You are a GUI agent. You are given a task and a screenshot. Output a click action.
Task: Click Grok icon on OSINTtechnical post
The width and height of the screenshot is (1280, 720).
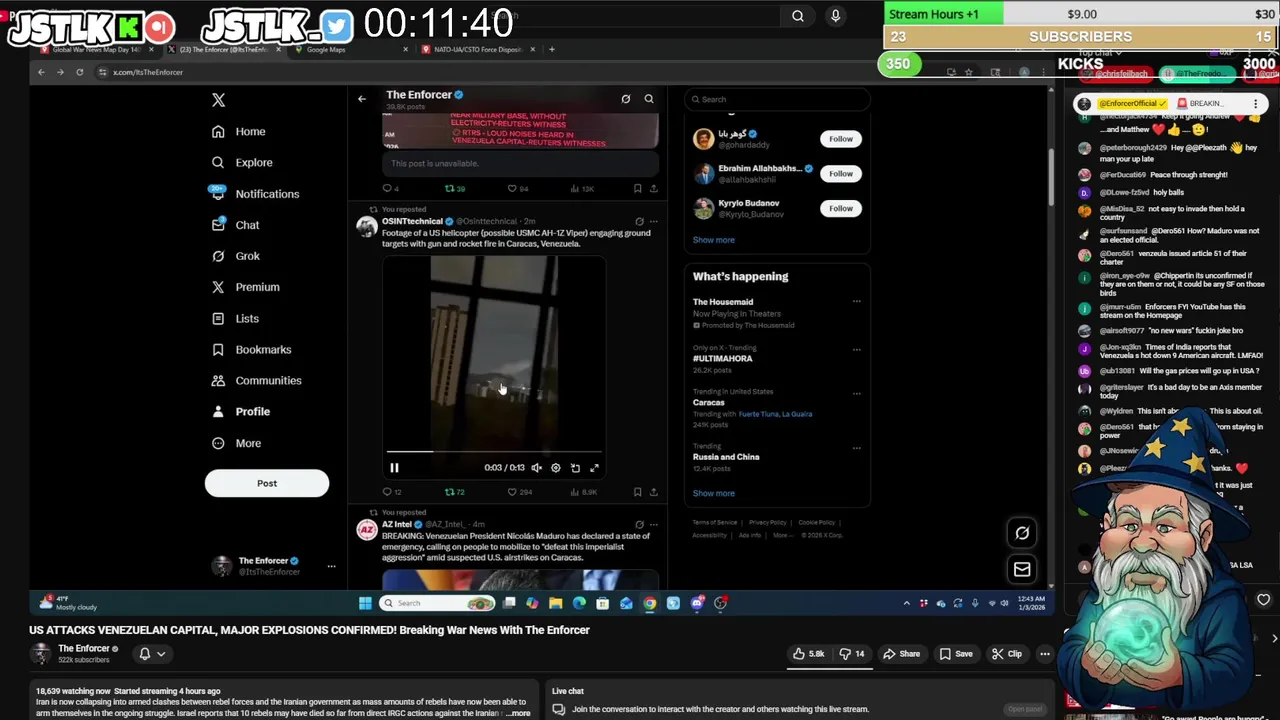click(639, 221)
